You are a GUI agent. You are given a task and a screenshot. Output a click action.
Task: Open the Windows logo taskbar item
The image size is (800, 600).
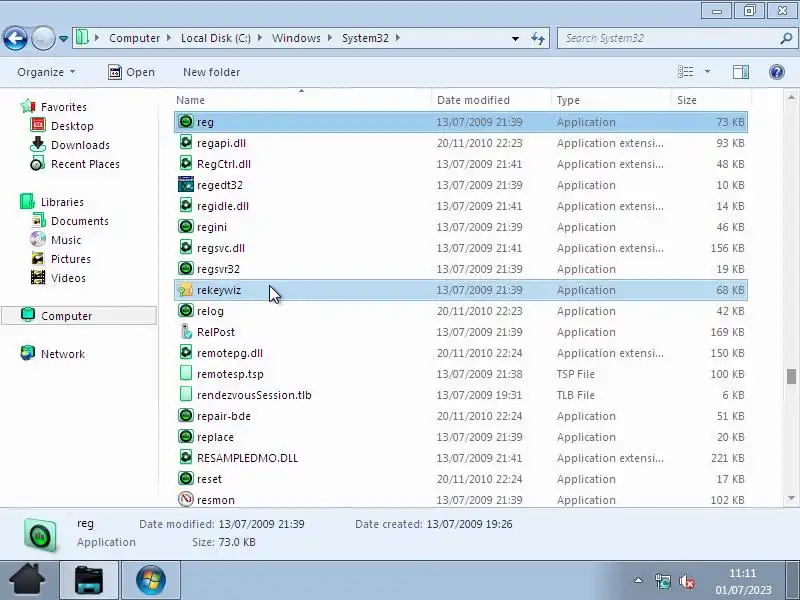tap(151, 580)
